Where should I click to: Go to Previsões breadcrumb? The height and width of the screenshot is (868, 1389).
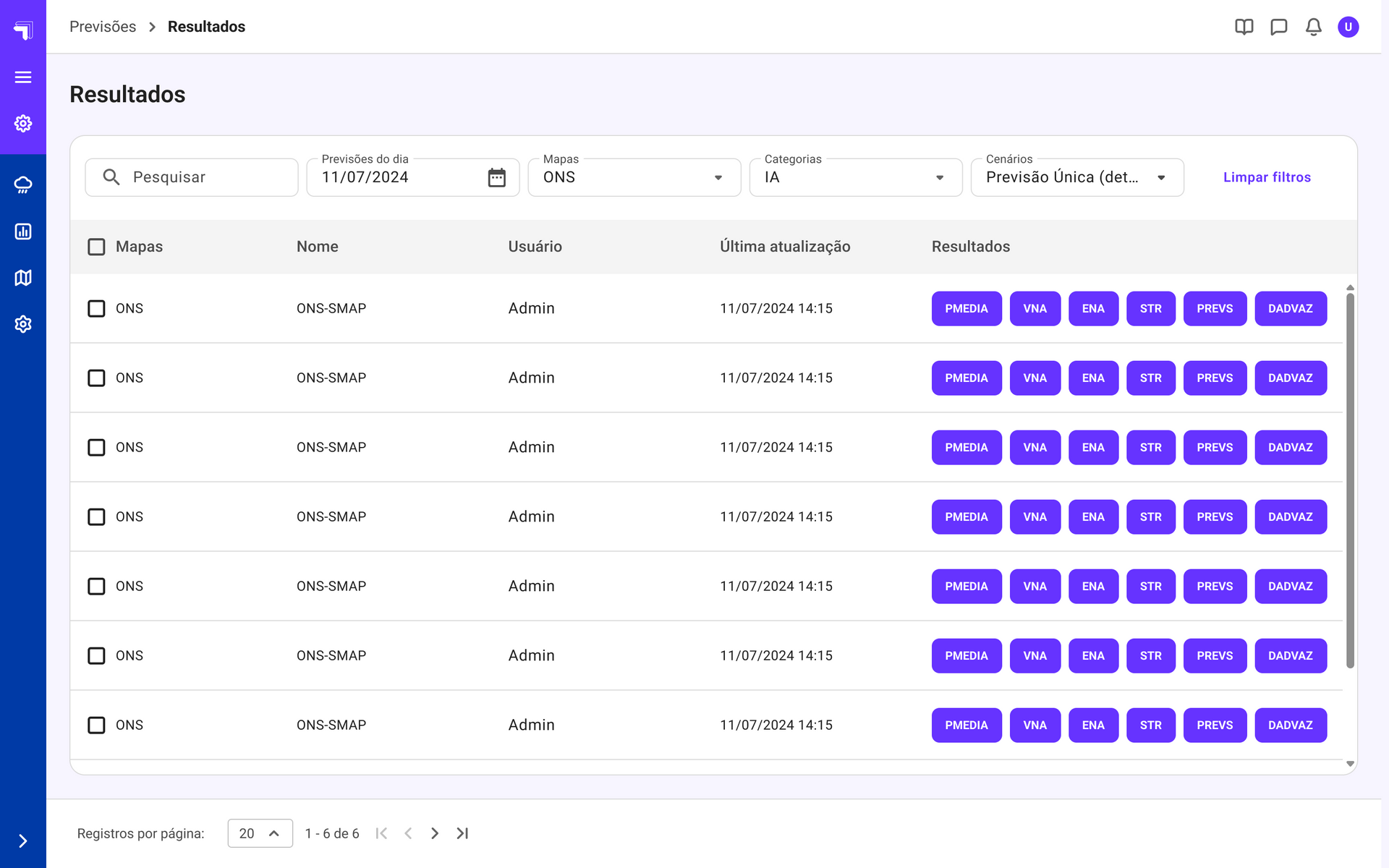tap(103, 27)
